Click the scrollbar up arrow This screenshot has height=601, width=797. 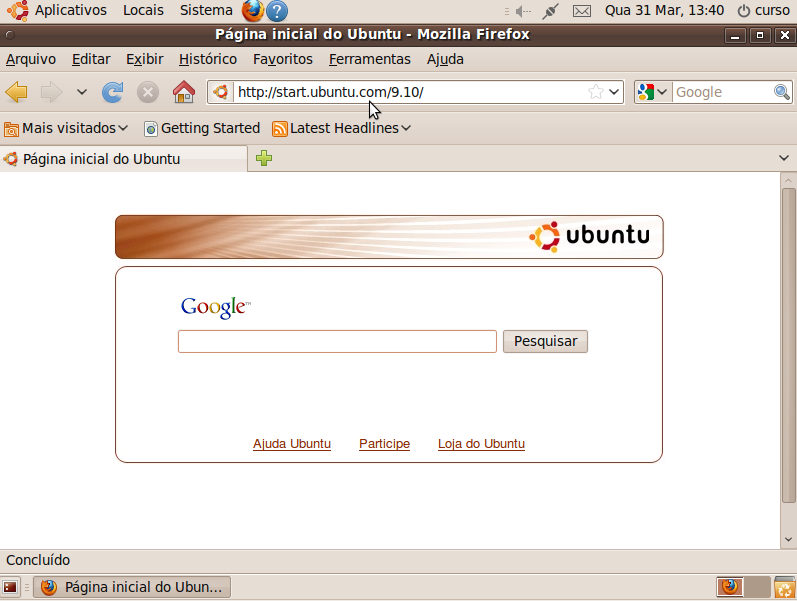click(x=788, y=180)
